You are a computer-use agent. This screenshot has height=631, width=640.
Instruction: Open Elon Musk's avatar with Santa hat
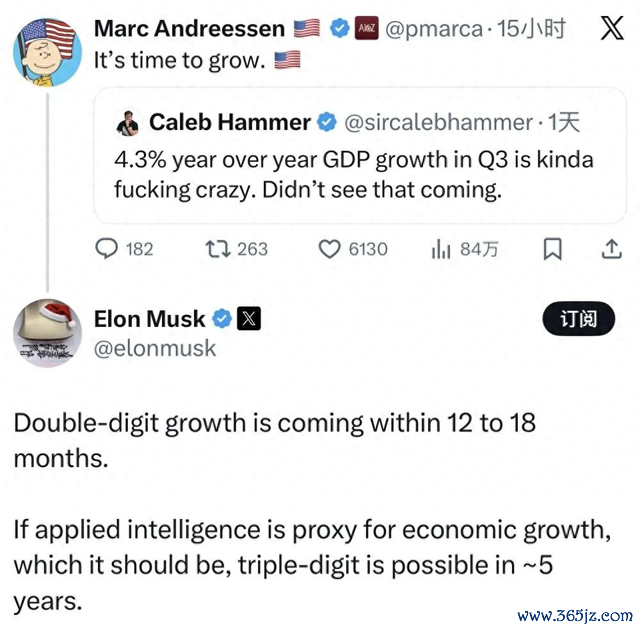(47, 333)
